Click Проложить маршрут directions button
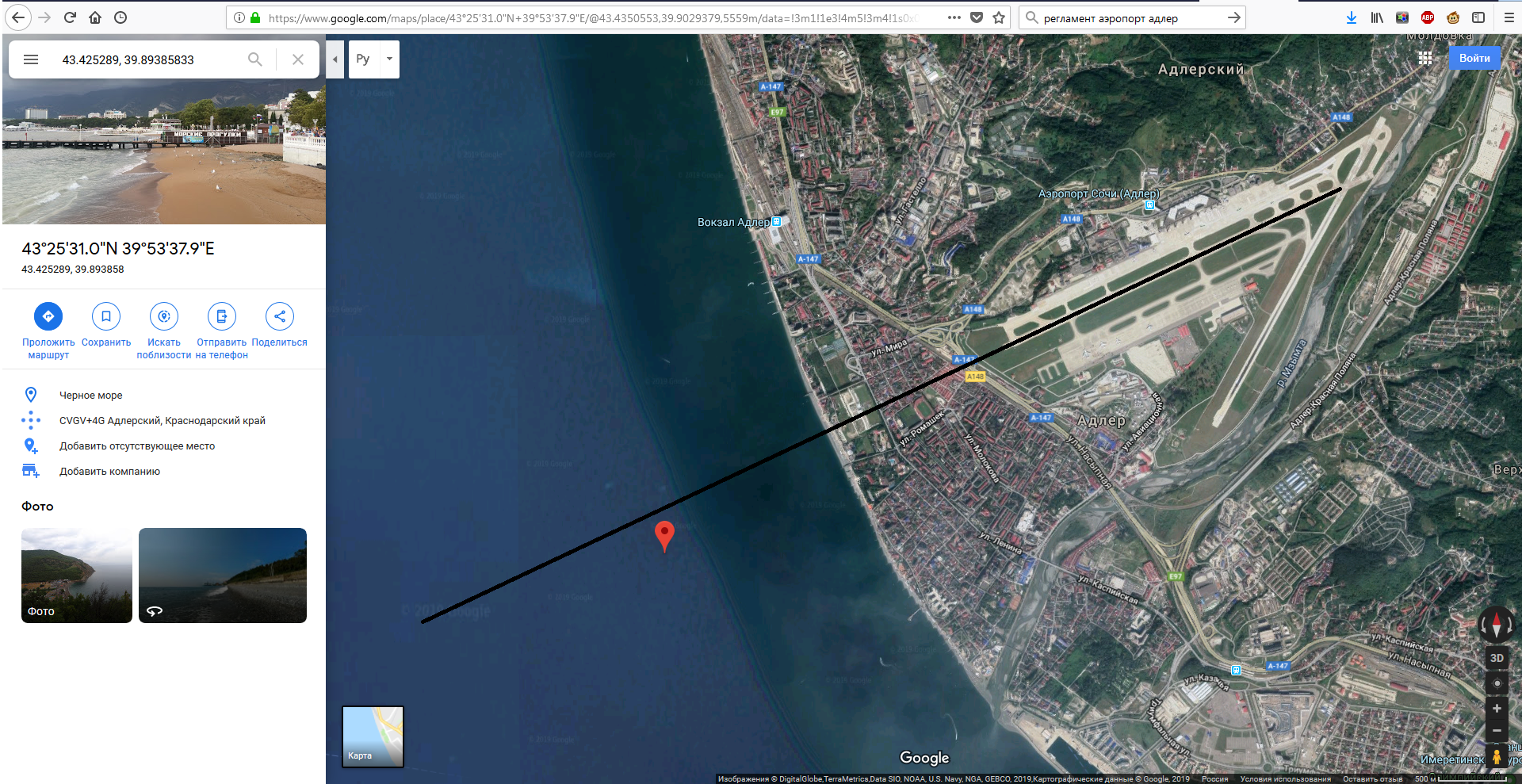 point(48,331)
